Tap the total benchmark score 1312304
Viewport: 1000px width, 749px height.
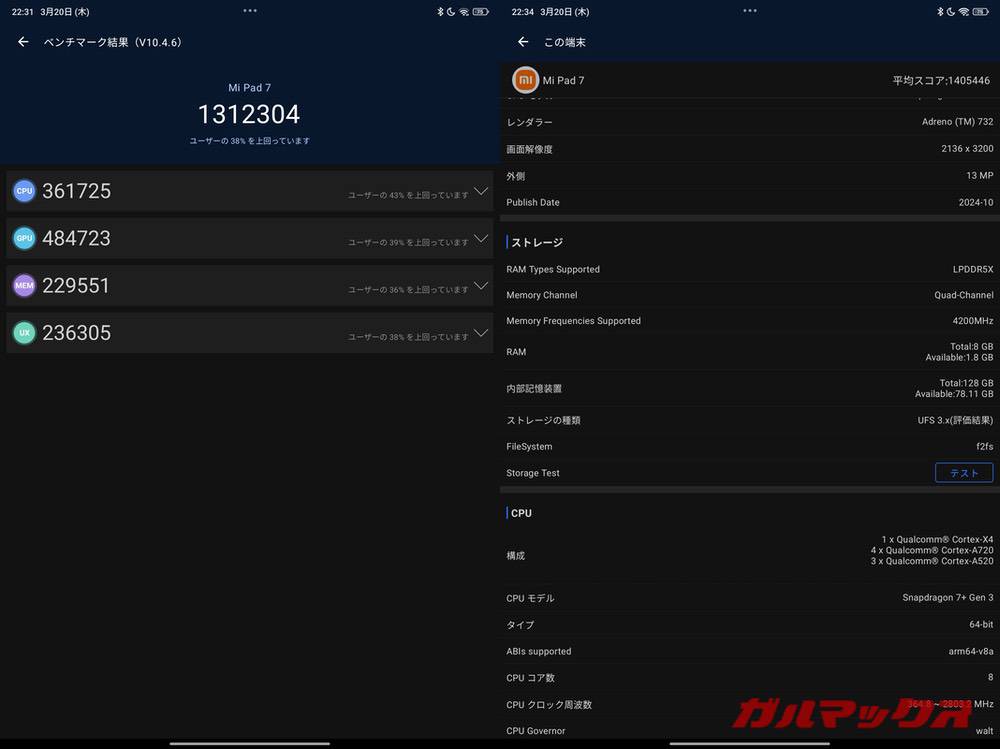click(248, 114)
